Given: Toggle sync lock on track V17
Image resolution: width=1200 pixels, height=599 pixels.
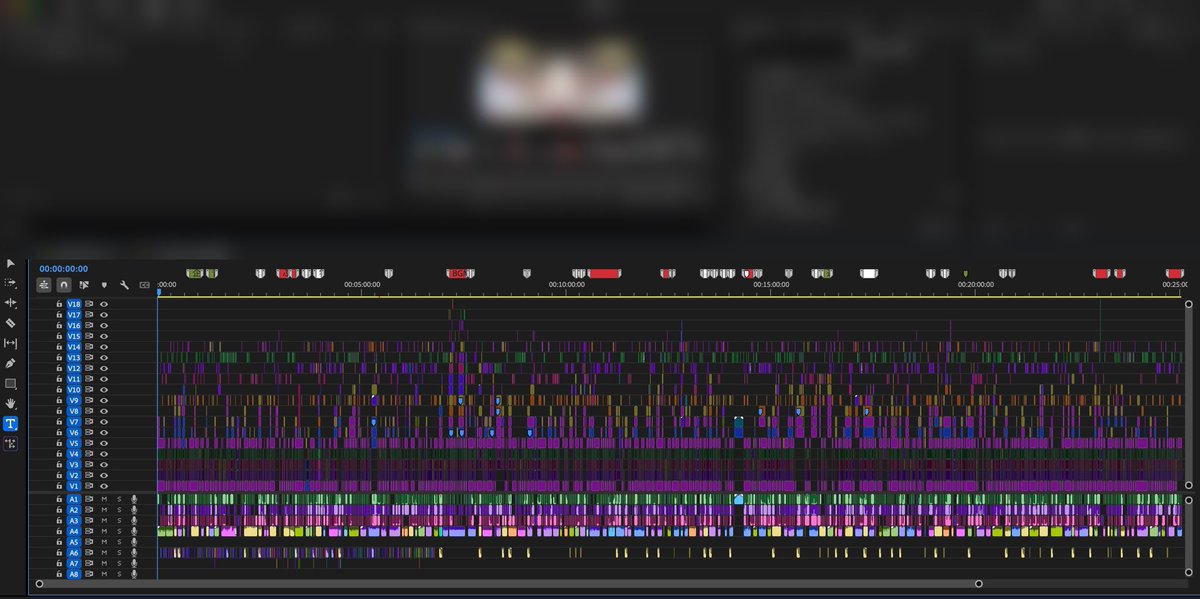Looking at the screenshot, I should (x=89, y=315).
